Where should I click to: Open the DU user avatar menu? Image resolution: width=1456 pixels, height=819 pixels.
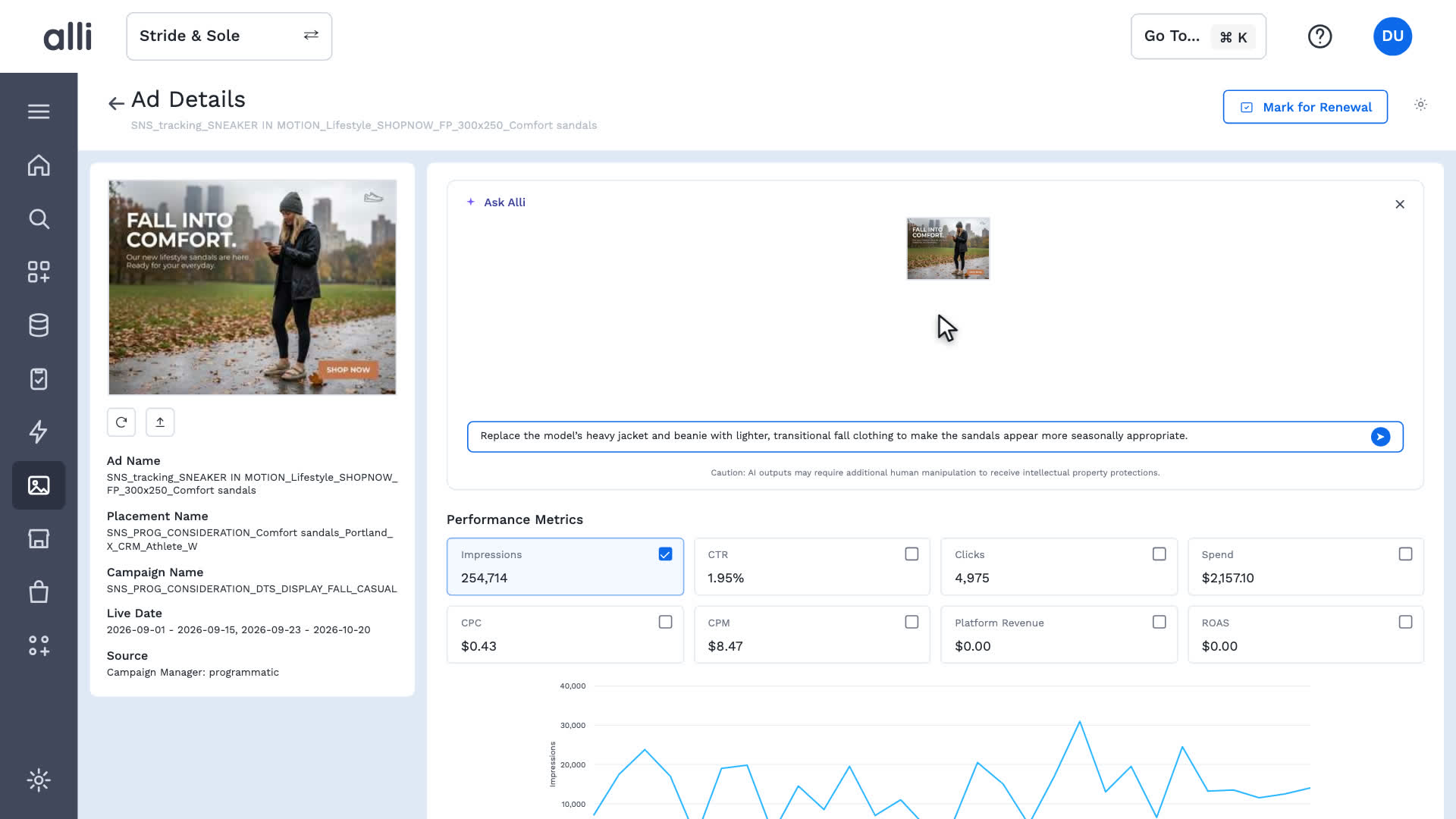point(1392,36)
